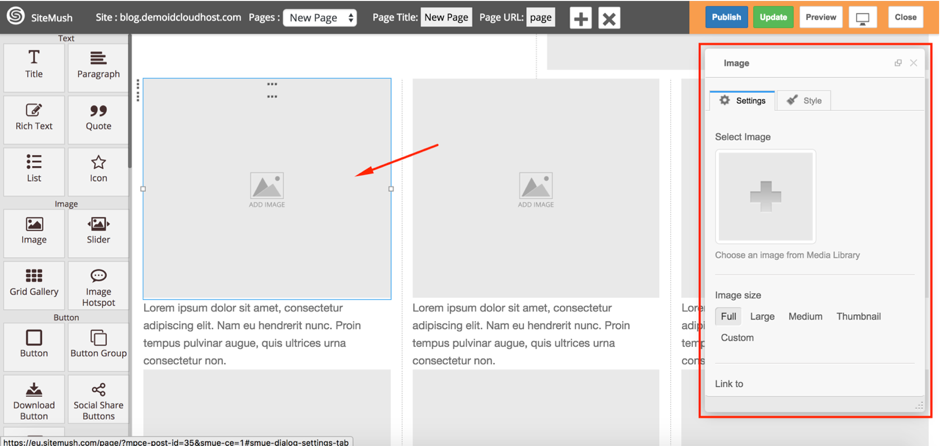Click the green Update button
940x446 pixels.
pos(773,17)
